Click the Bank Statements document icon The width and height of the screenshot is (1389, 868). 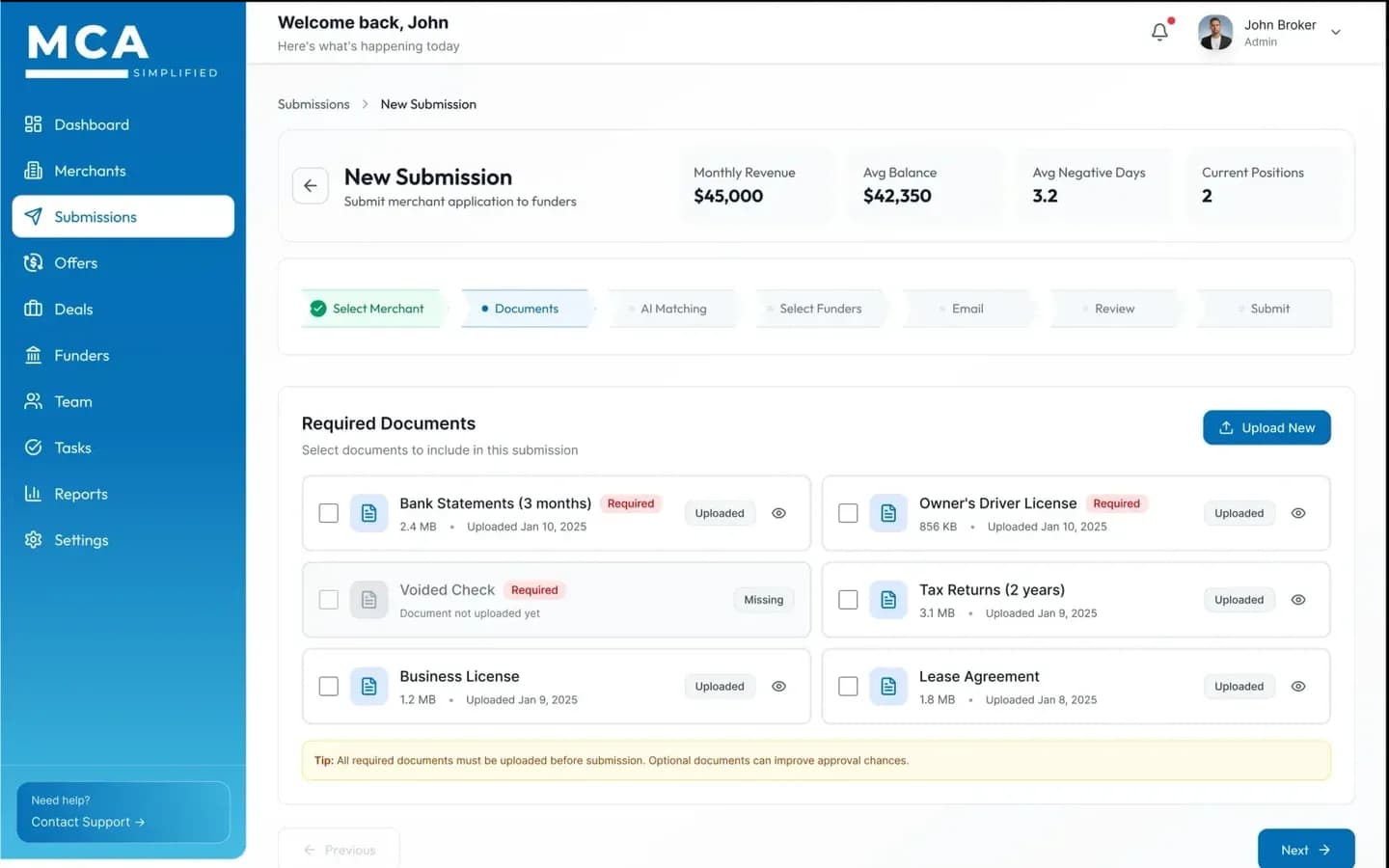click(x=368, y=513)
